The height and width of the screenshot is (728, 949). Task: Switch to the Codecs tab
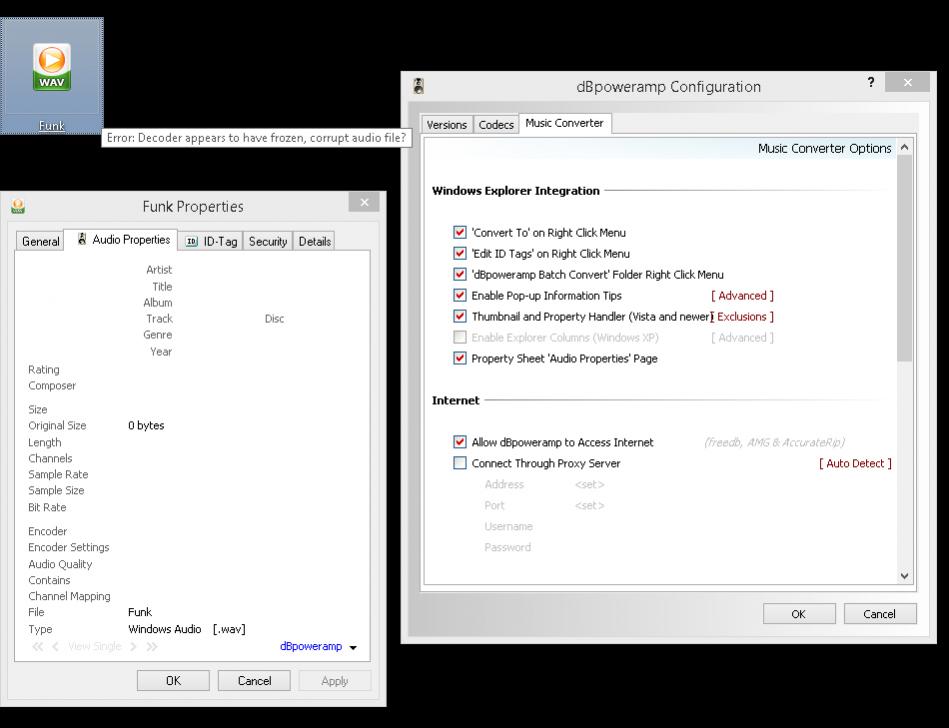tap(496, 125)
